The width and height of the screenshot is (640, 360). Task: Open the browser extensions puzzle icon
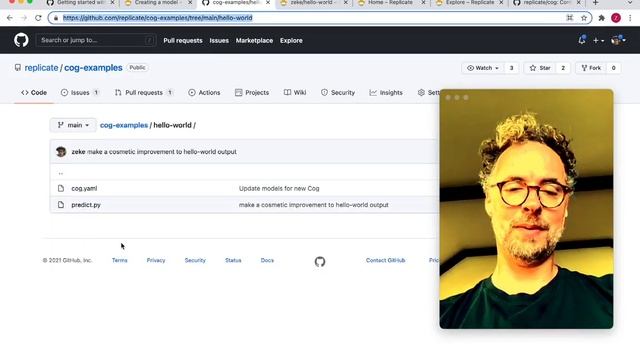(x=602, y=18)
